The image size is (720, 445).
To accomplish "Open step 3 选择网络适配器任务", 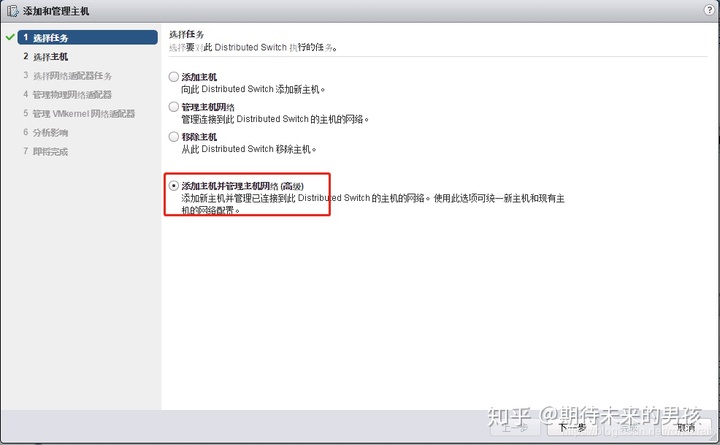I will (68, 75).
